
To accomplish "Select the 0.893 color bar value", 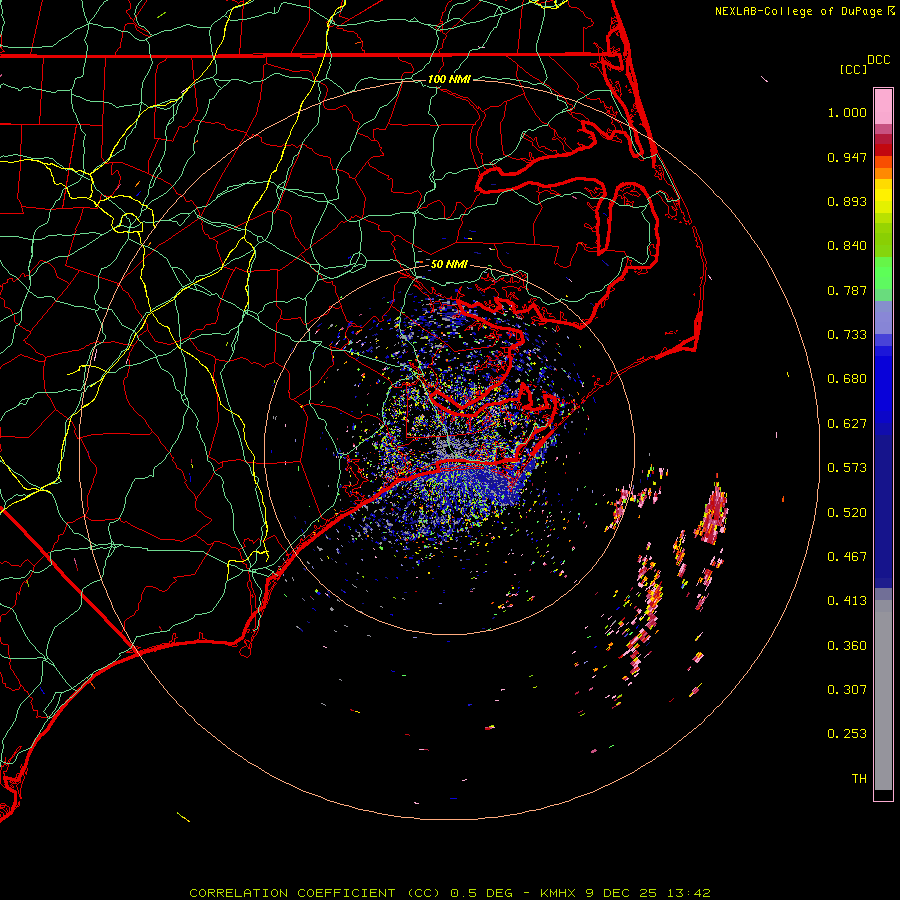I will [847, 201].
